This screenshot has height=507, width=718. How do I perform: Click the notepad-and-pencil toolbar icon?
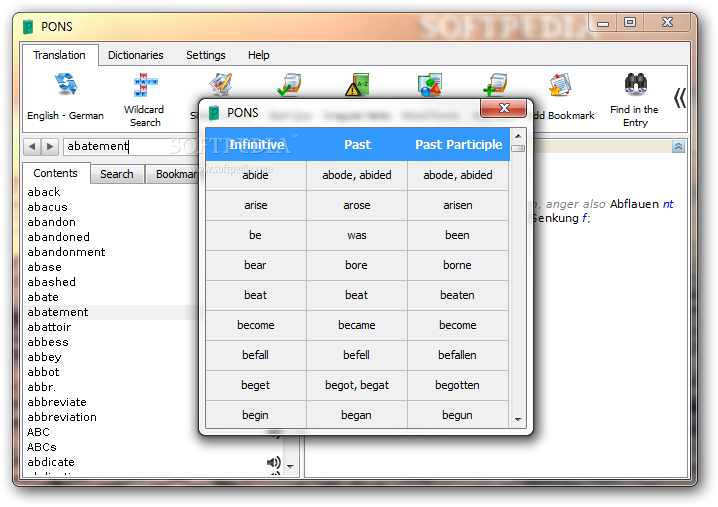coord(221,85)
